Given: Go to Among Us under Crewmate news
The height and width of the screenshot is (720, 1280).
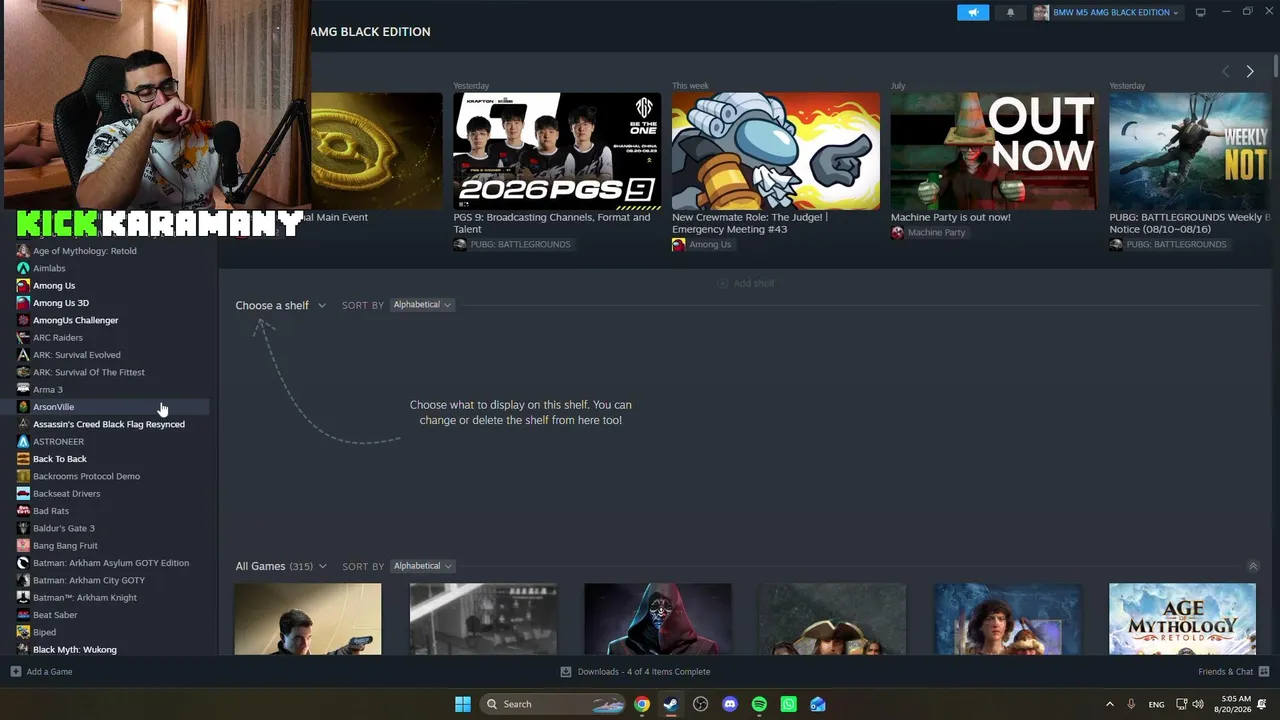Looking at the screenshot, I should point(702,245).
